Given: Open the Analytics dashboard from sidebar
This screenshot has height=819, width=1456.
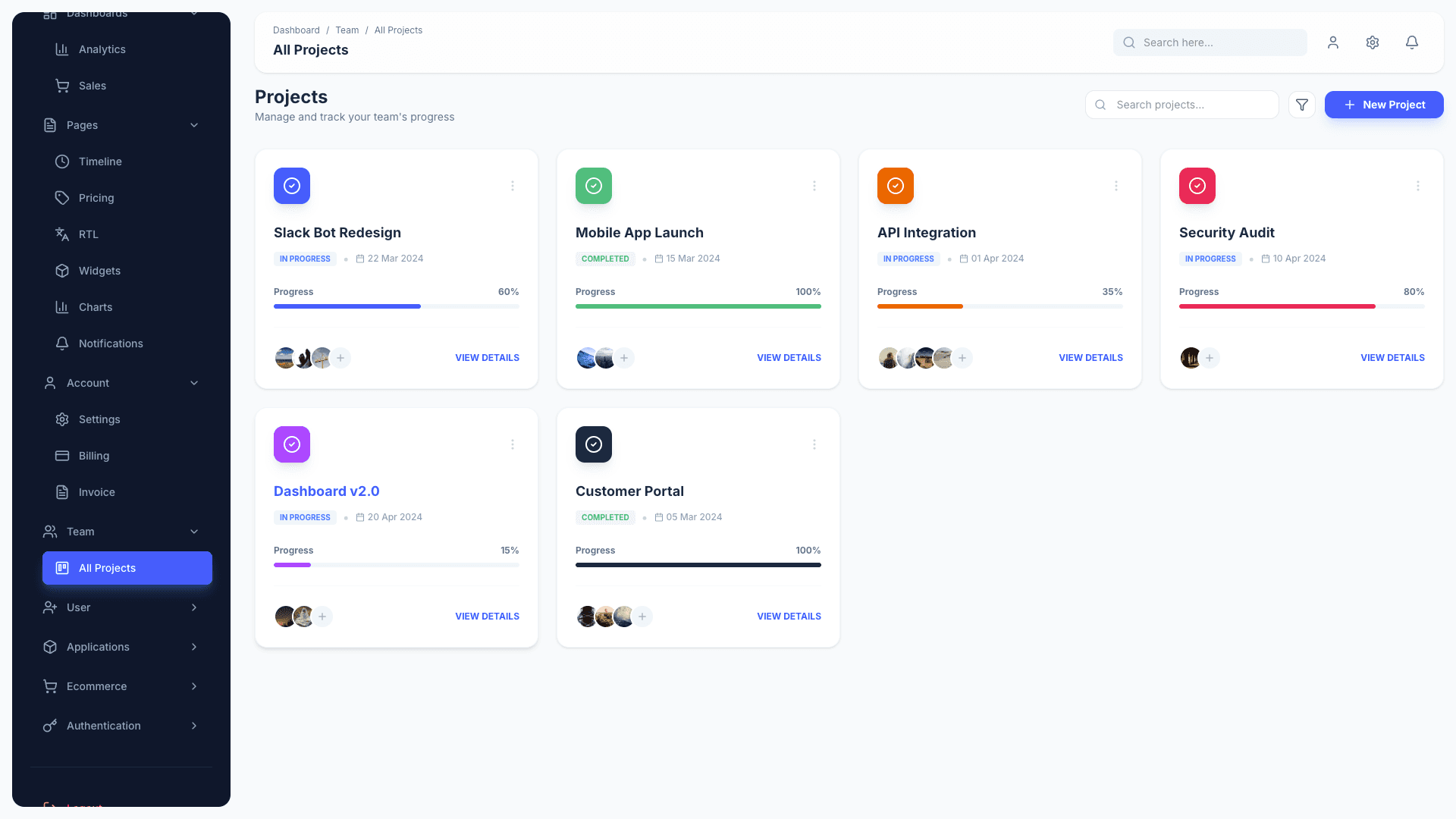Looking at the screenshot, I should (x=102, y=49).
